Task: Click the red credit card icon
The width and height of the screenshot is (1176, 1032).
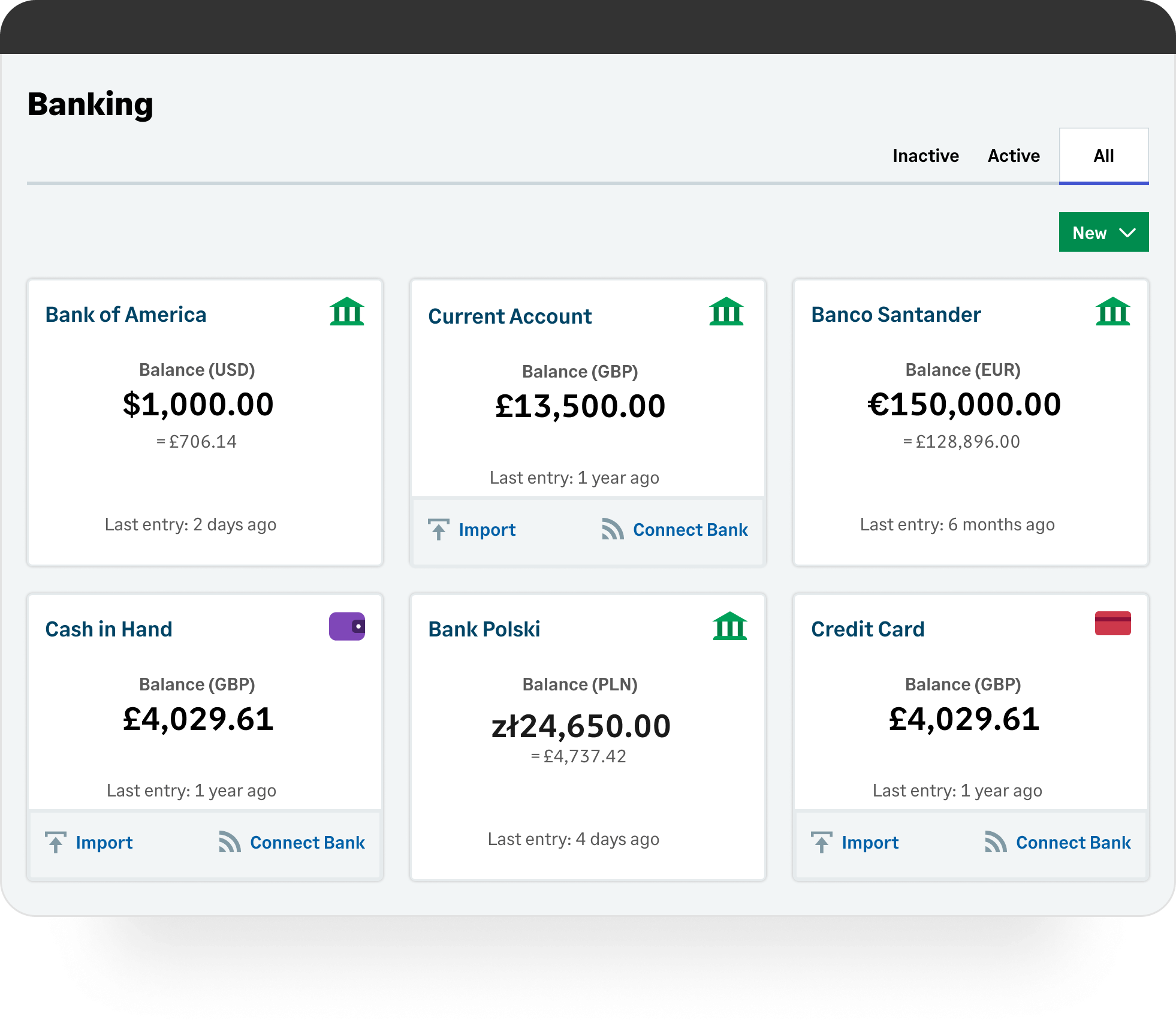Action: 1112,623
